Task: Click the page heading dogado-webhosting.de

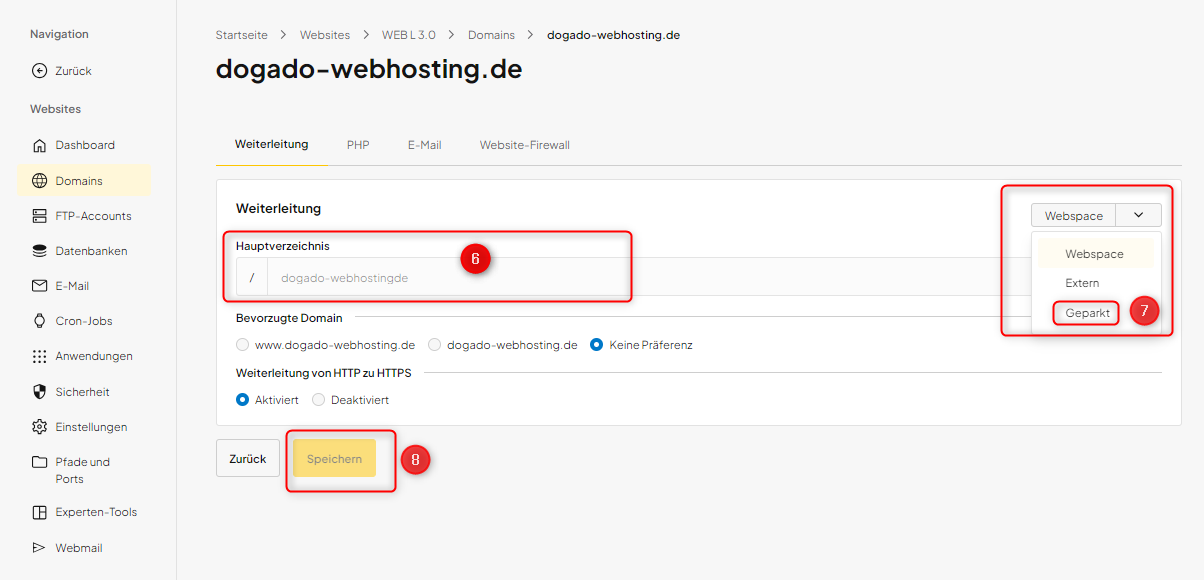Action: coord(369,70)
